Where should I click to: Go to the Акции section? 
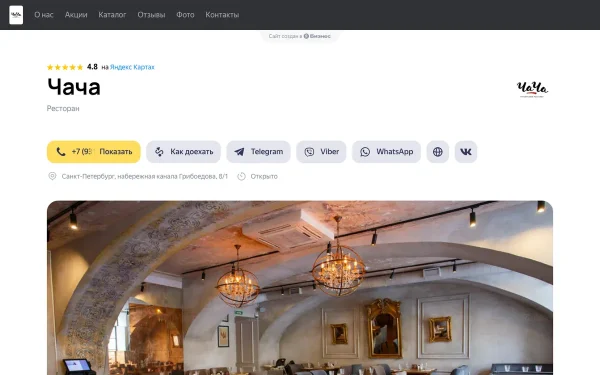click(76, 15)
